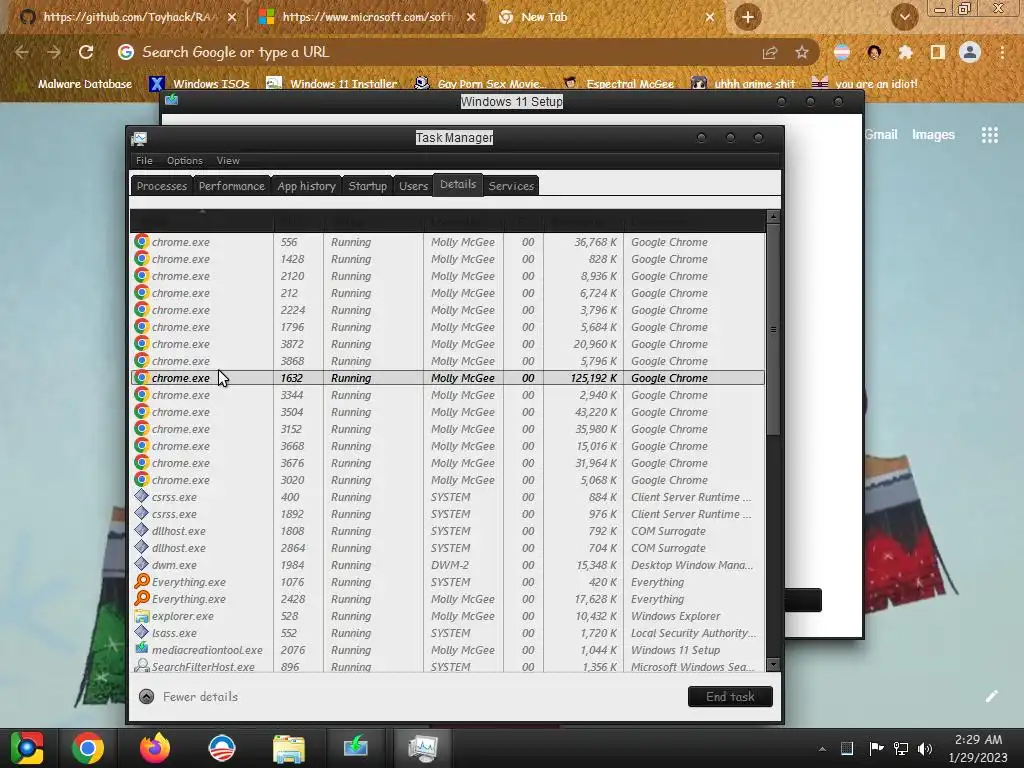Open Google apps grid icon
The height and width of the screenshot is (768, 1024).
click(x=990, y=135)
